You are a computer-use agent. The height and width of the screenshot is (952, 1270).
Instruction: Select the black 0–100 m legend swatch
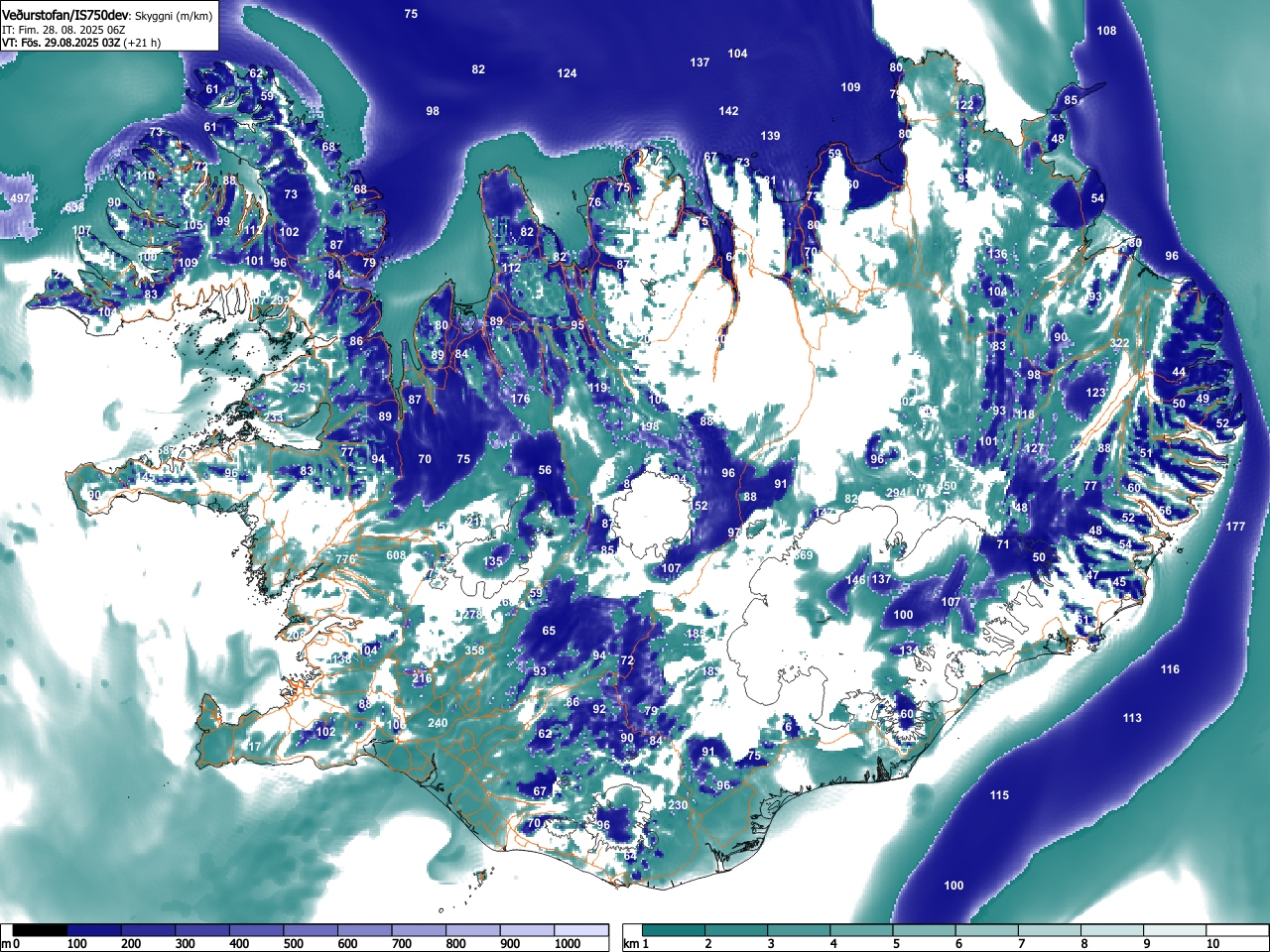coord(40,931)
